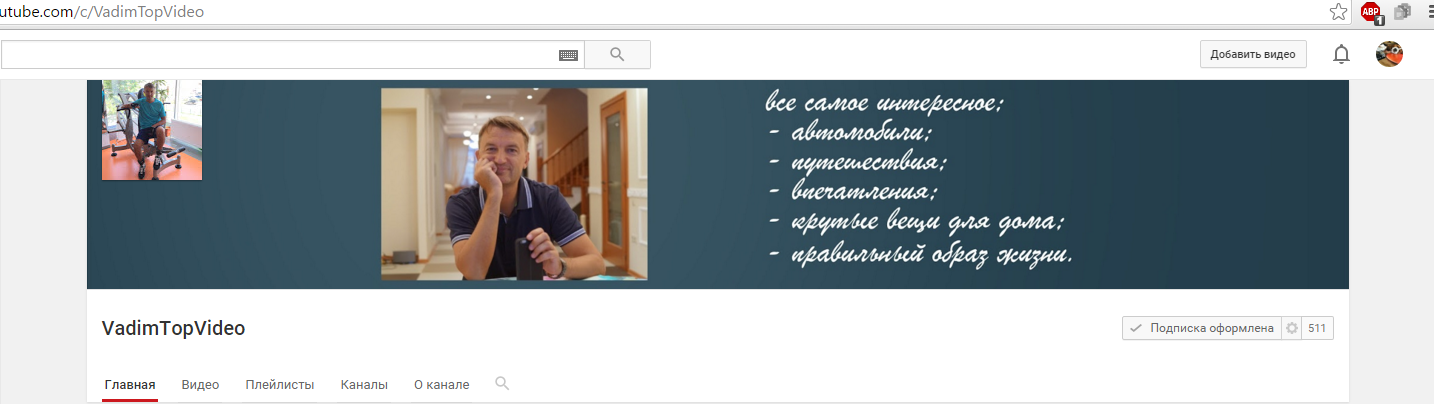Click the banner photo of the man
The height and width of the screenshot is (404, 1434).
514,184
